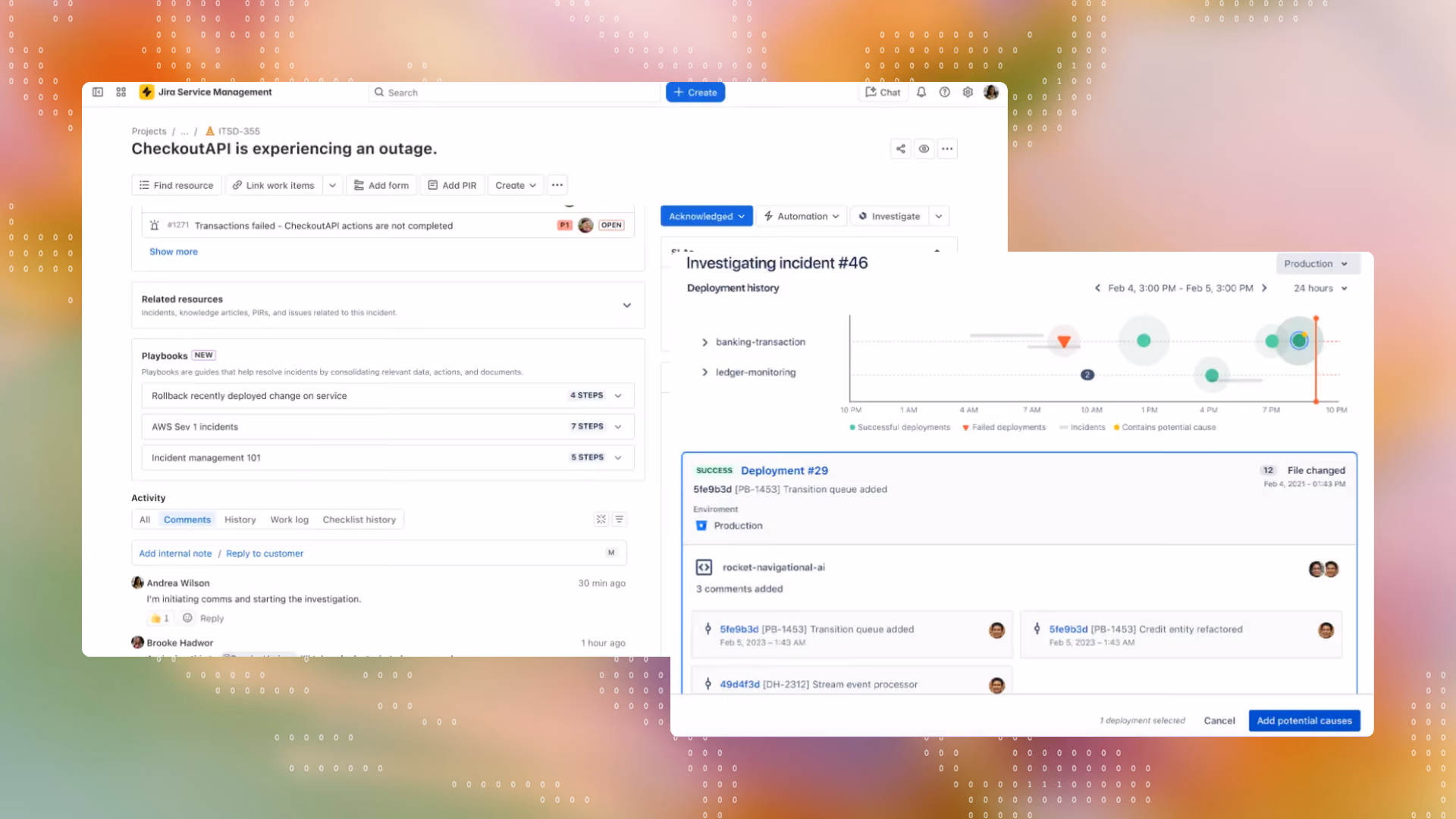Open the Create dropdown in toolbar
The width and height of the screenshot is (1456, 819).
click(x=516, y=185)
